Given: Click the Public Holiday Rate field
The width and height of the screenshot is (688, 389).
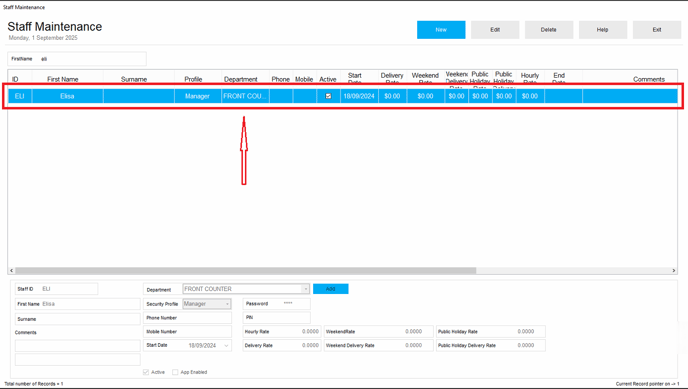Looking at the screenshot, I should [x=491, y=332].
